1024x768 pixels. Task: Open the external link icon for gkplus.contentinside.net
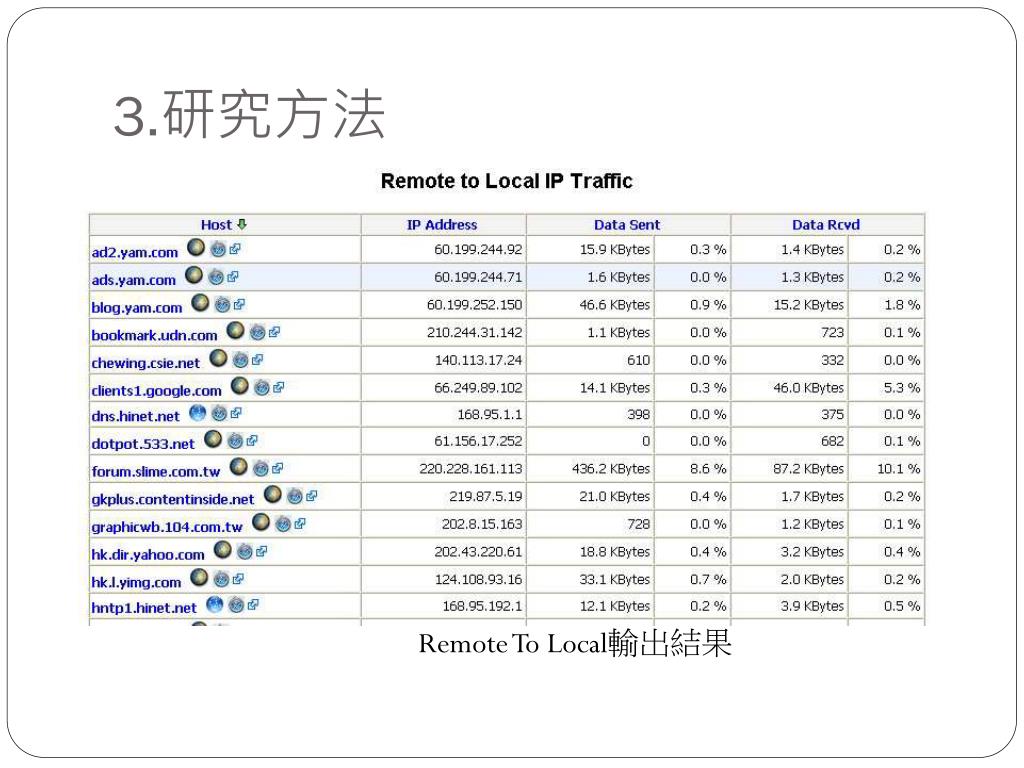pos(311,496)
